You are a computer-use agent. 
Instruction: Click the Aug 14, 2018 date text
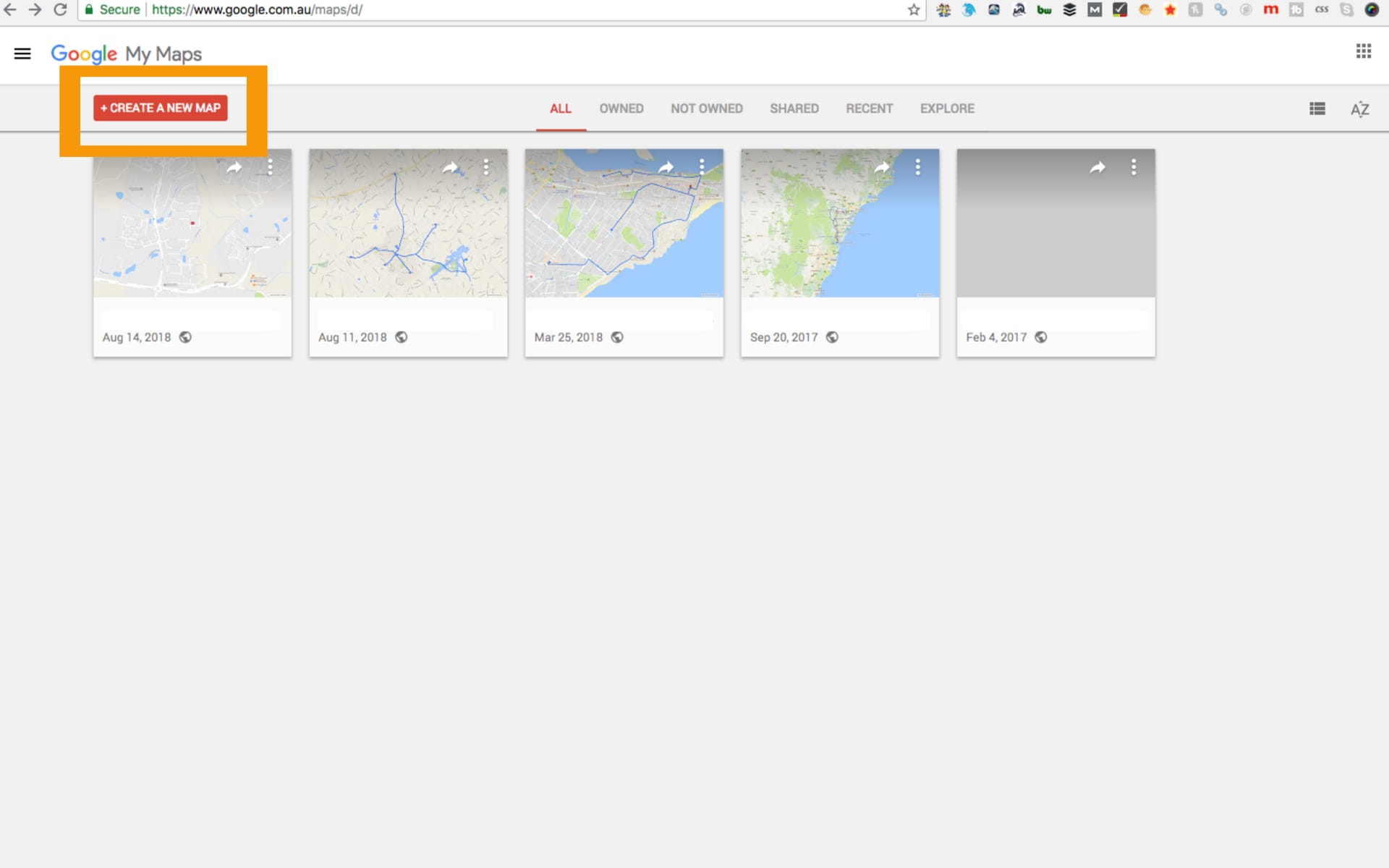tap(137, 337)
